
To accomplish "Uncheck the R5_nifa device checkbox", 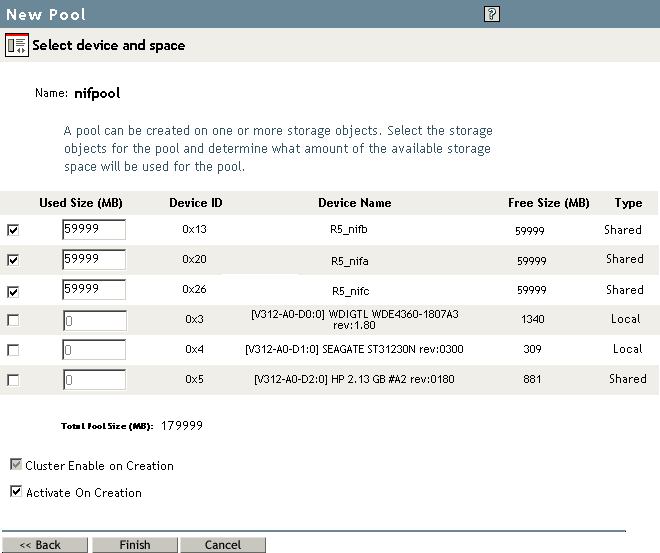I will [13, 260].
